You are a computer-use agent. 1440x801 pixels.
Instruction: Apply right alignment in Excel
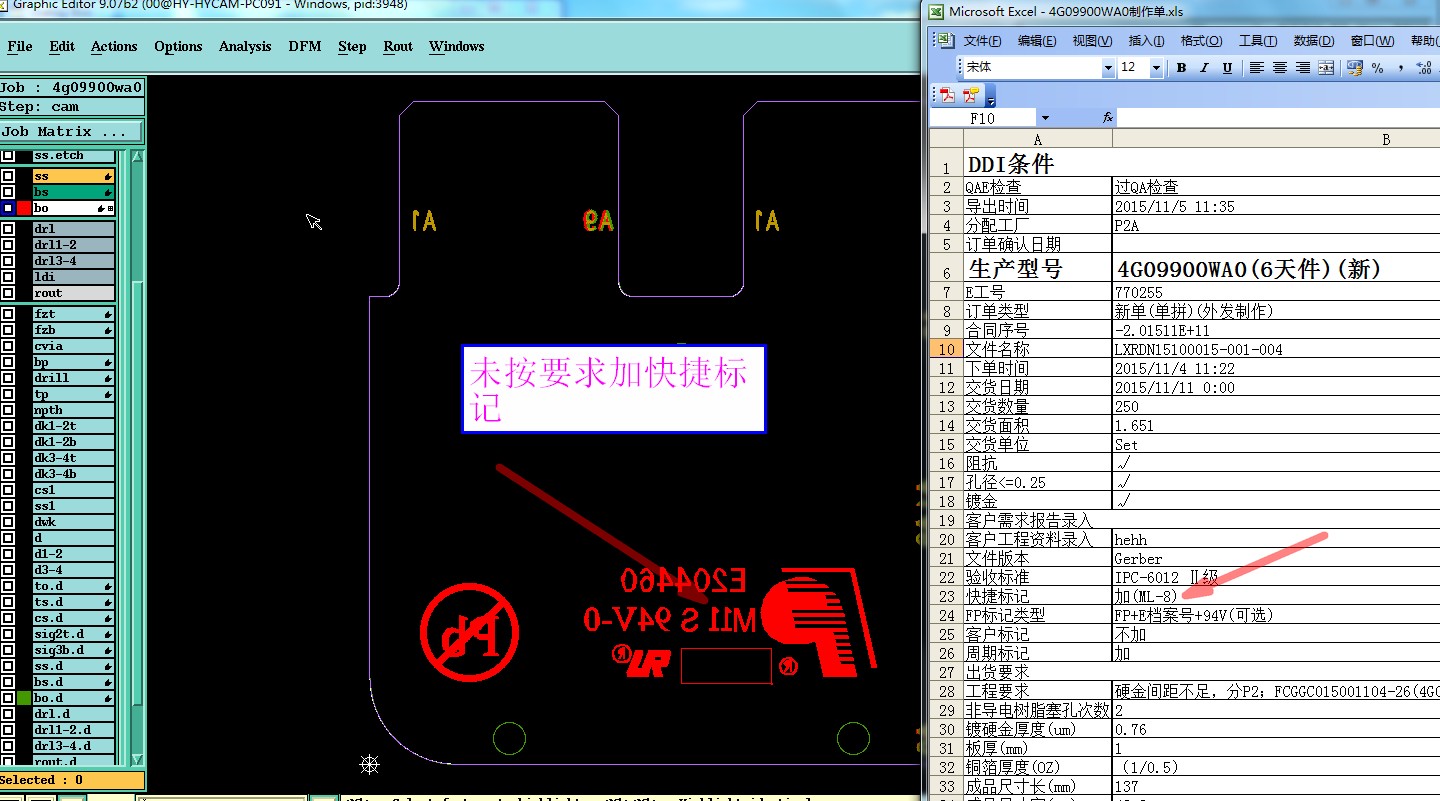tap(1303, 68)
